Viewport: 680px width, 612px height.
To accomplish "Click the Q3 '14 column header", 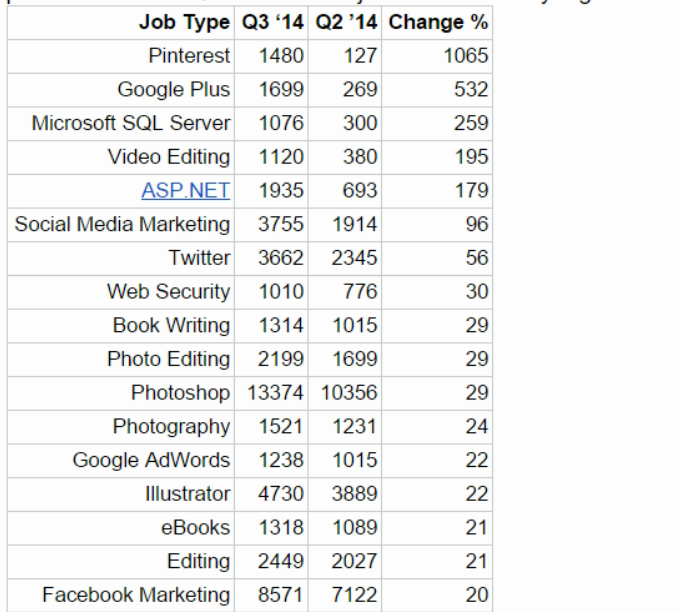I will [273, 22].
